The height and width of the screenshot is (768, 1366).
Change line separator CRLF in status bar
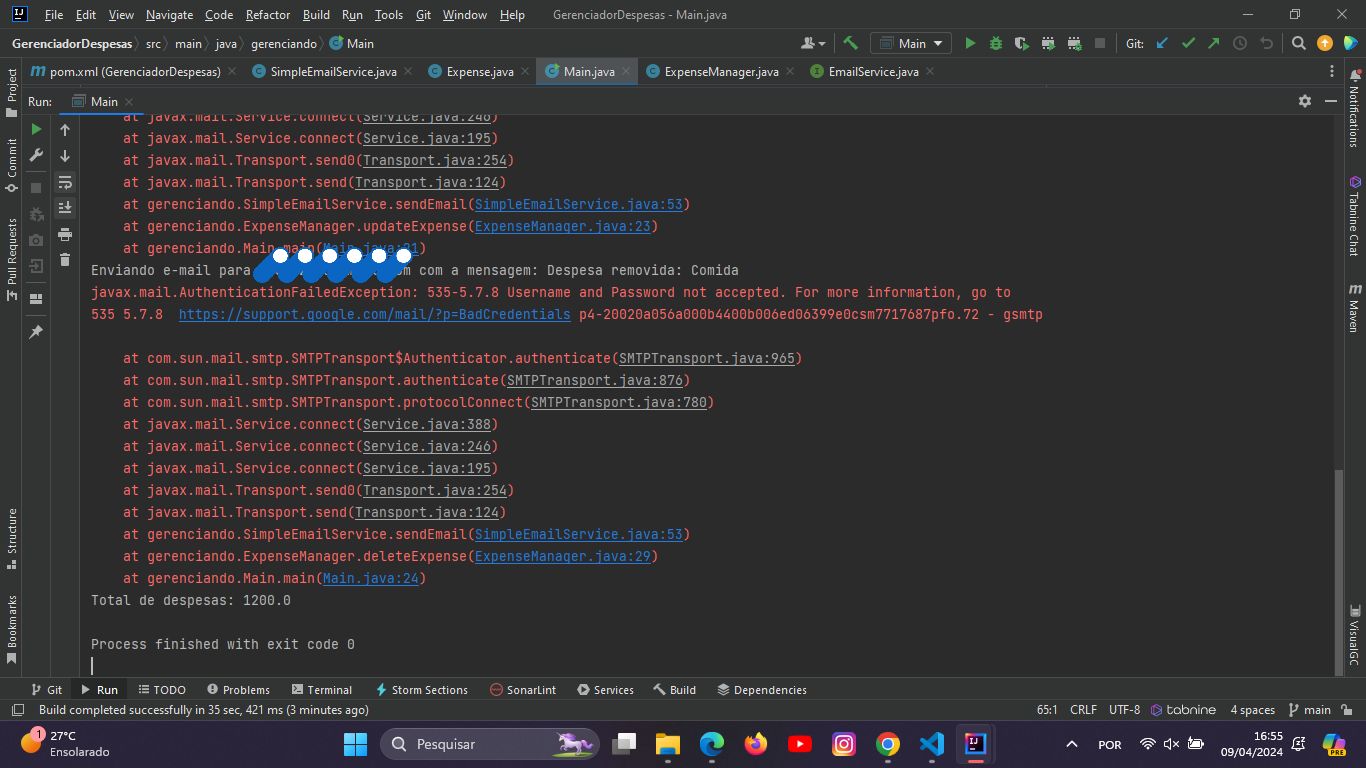click(x=1083, y=710)
